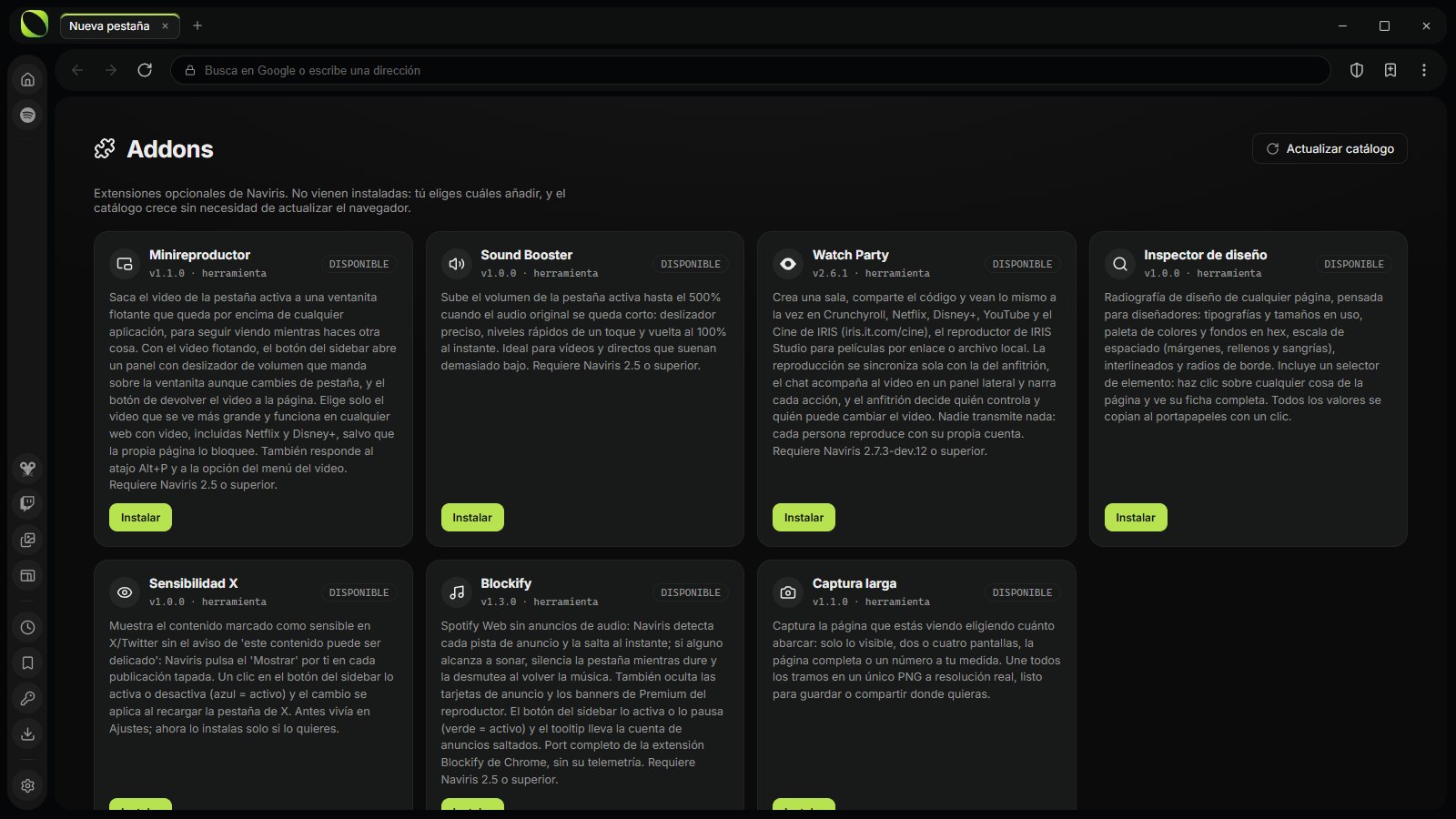Viewport: 1456px width, 819px height.
Task: Click the Naviris logo in the title bar
Action: [x=34, y=25]
